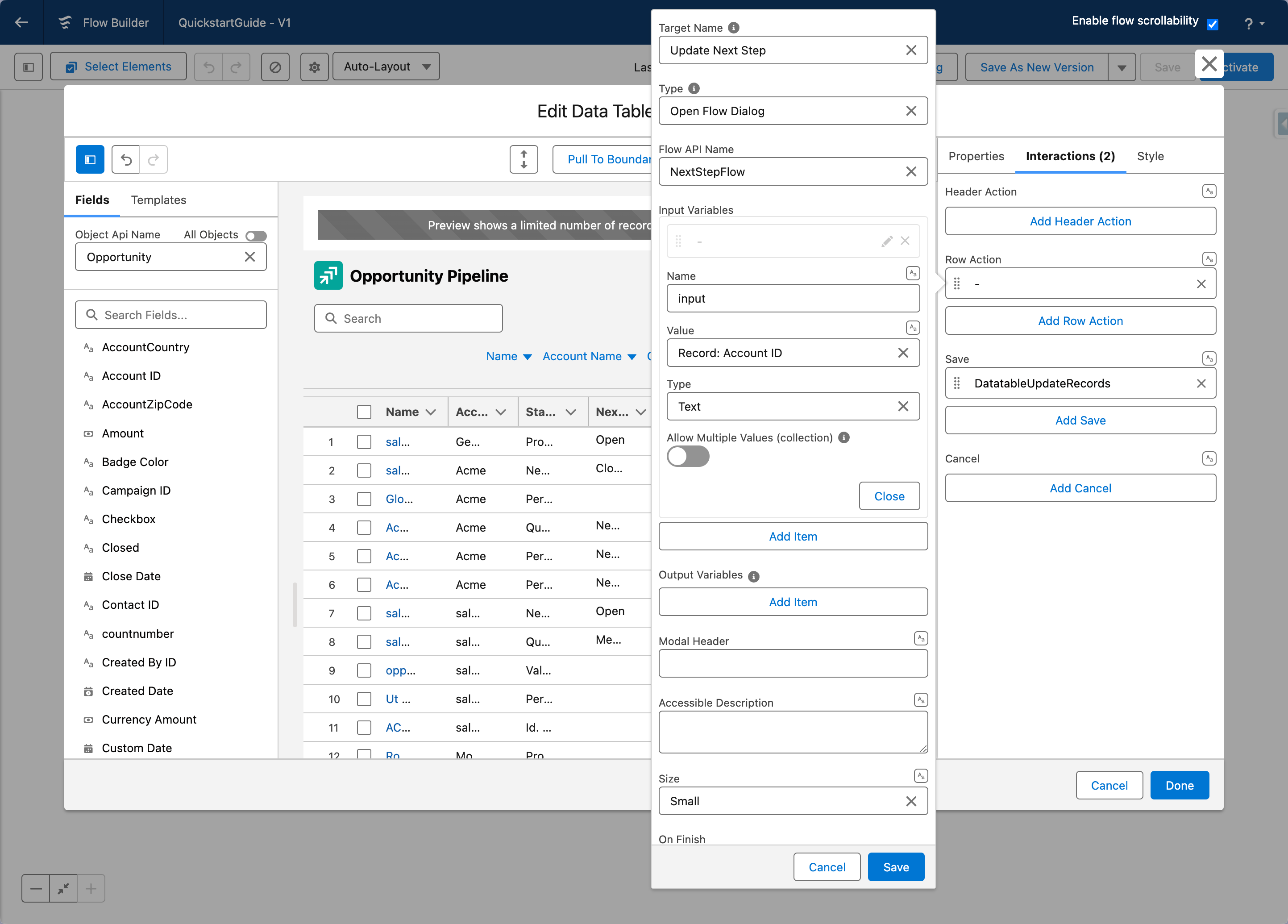Toggle Allow Multiple Values collection switch
Viewport: 1288px width, 924px height.
pyautogui.click(x=688, y=457)
